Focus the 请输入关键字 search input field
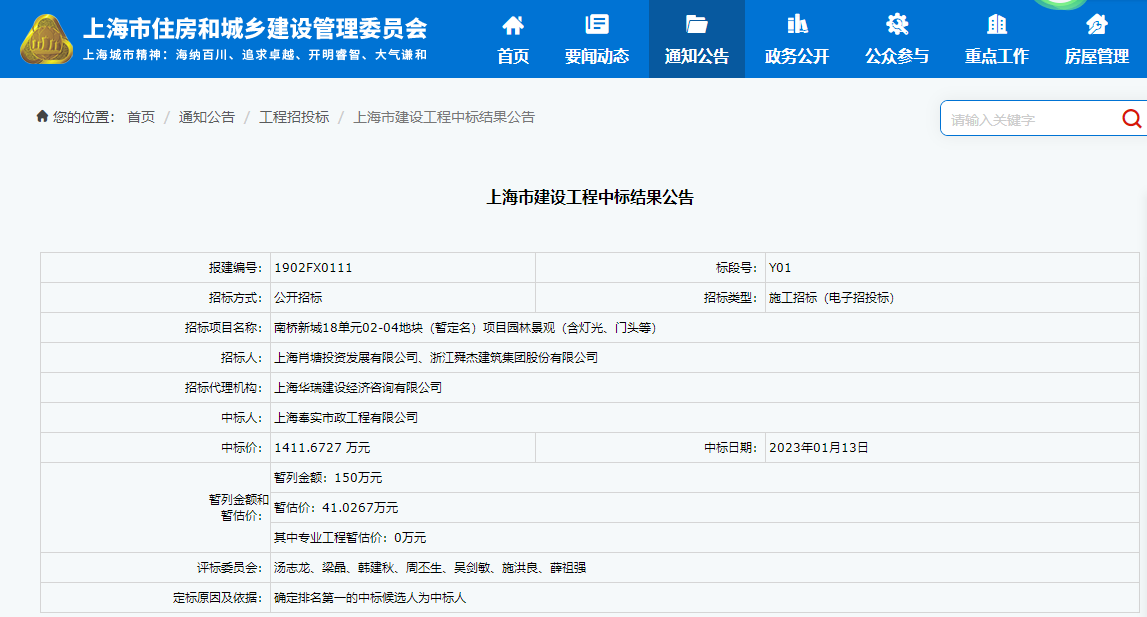This screenshot has width=1147, height=617. (1028, 120)
